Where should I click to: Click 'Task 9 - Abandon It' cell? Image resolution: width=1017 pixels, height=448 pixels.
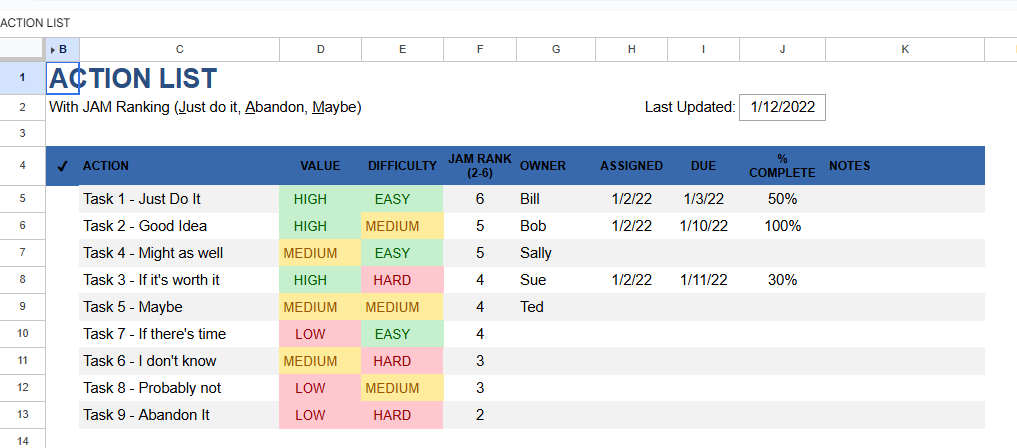(180, 415)
